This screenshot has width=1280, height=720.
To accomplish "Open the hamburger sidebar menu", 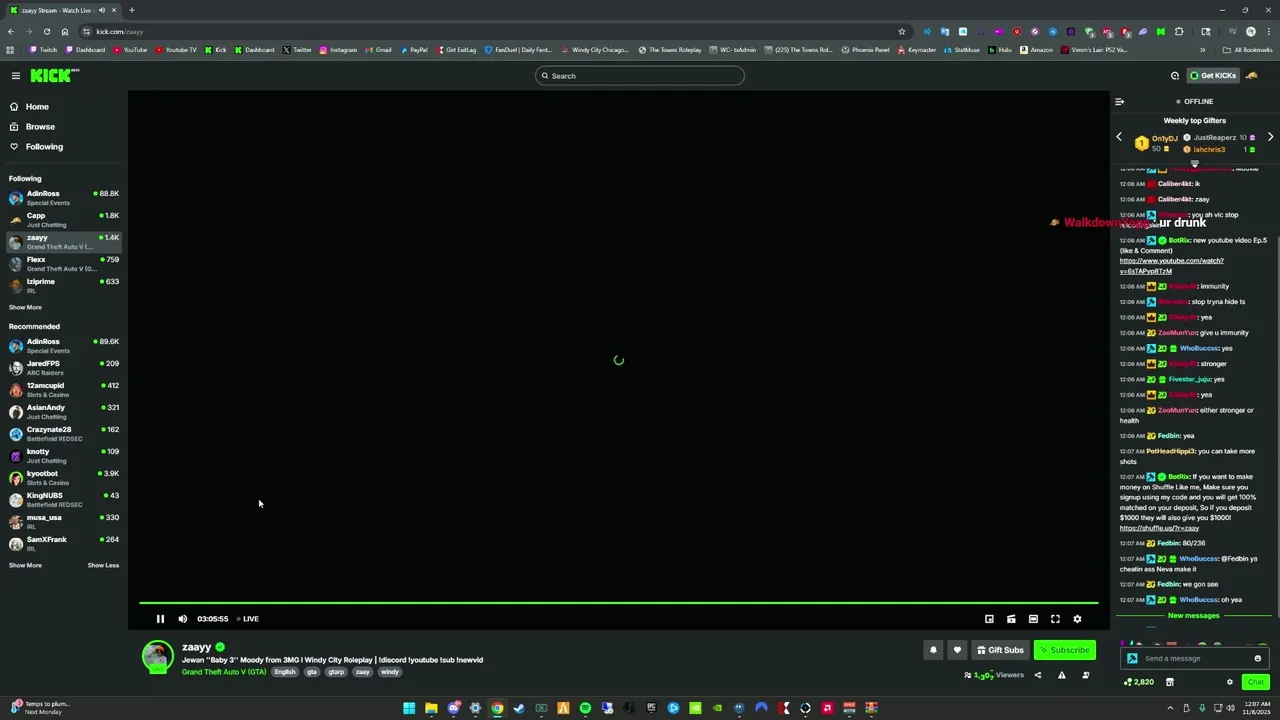I will pos(16,76).
